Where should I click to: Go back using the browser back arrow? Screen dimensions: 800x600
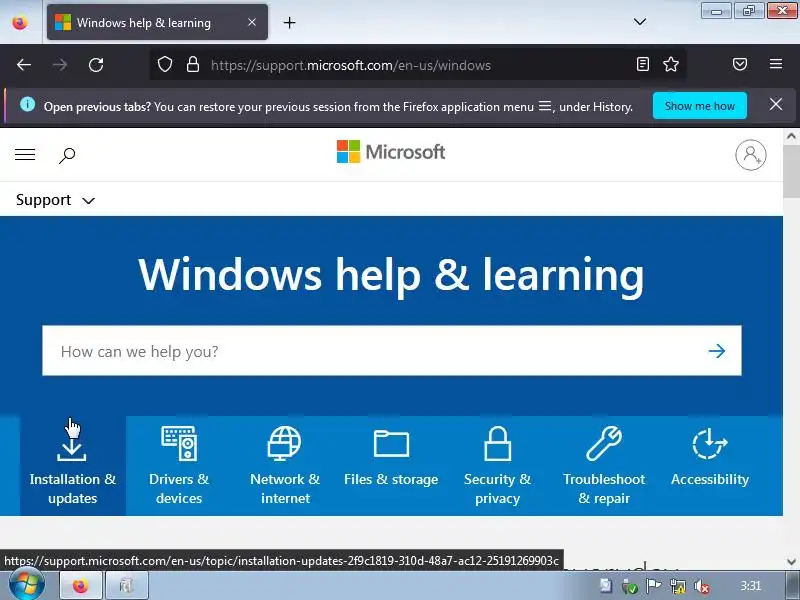coord(24,65)
